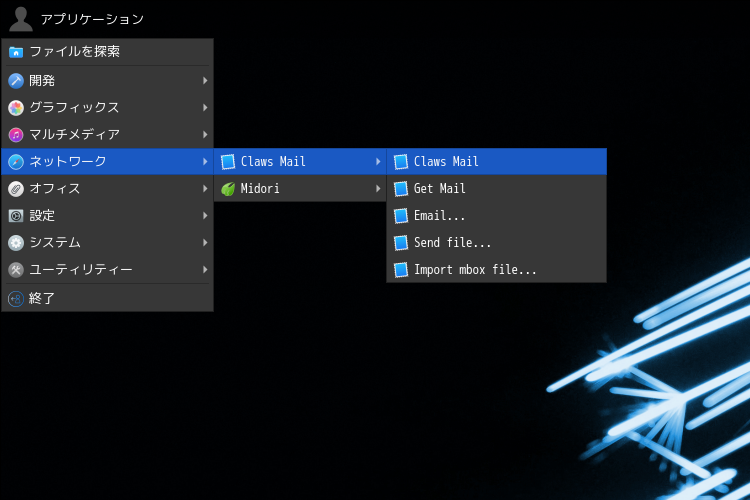Screen dimensions: 750x500
Task: Choose Send file... action
Action: coord(496,243)
